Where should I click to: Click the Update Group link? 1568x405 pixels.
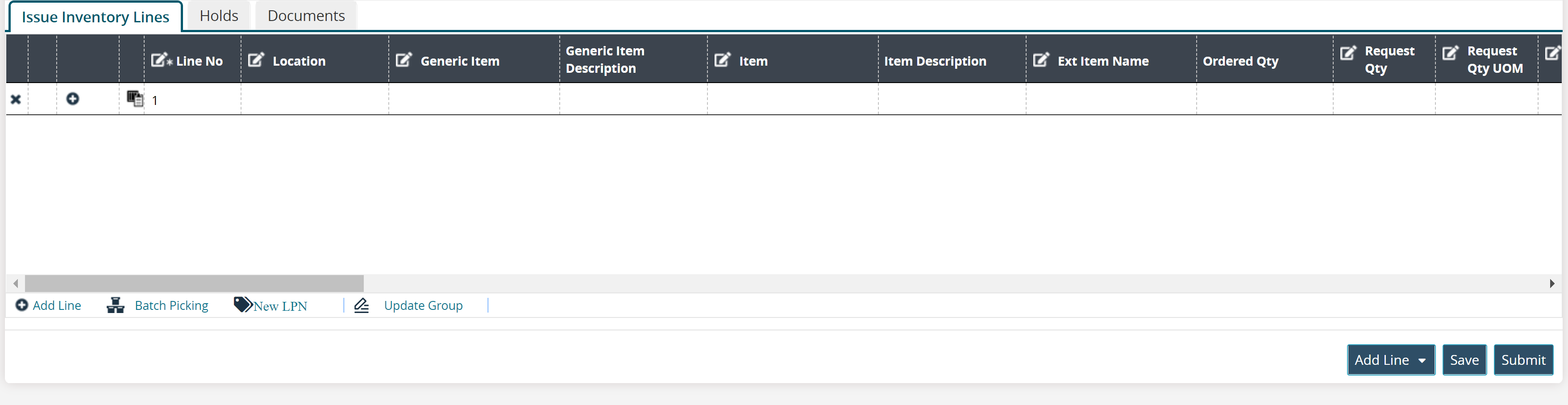[x=422, y=306]
